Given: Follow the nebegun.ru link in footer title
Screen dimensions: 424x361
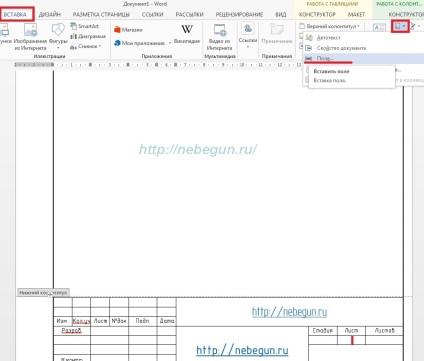Looking at the screenshot, I should [x=242, y=350].
